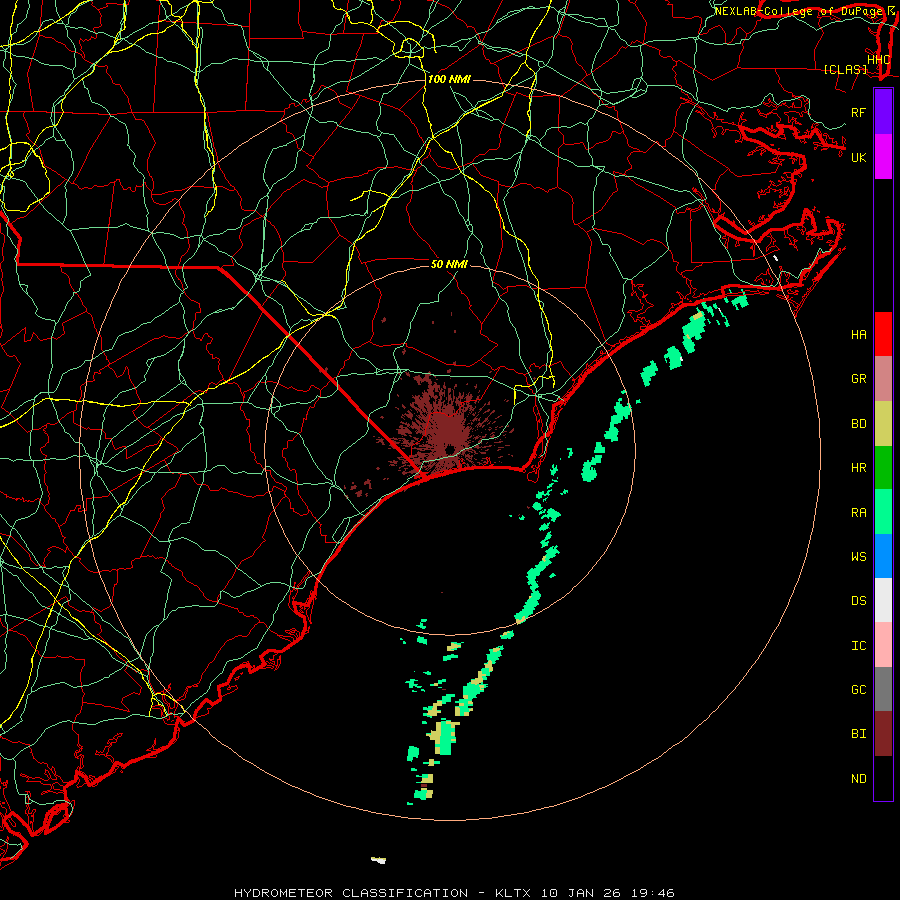Click the 'GC' legend label

pos(859,690)
